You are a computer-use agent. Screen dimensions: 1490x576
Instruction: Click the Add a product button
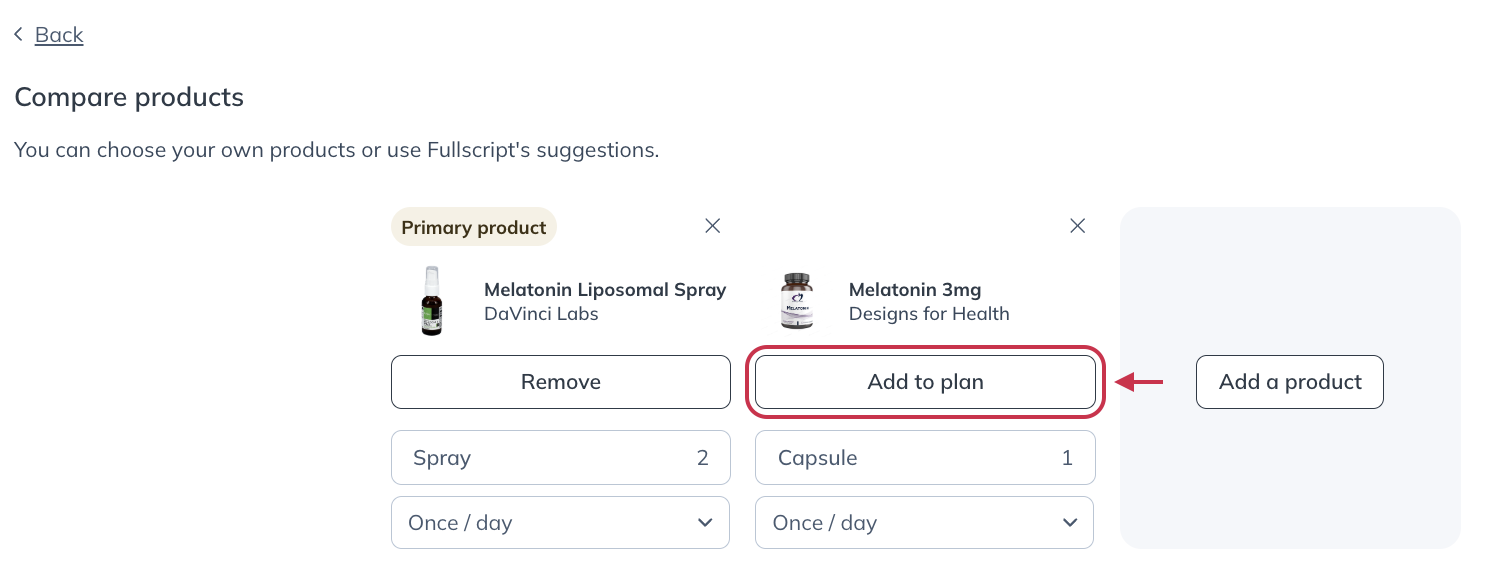[1289, 381]
